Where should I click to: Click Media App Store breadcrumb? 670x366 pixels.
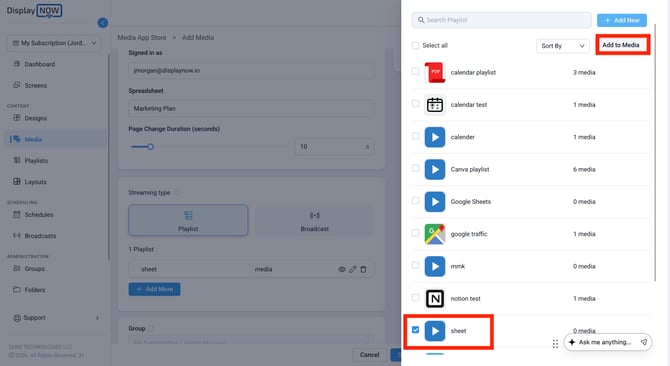[x=142, y=38]
